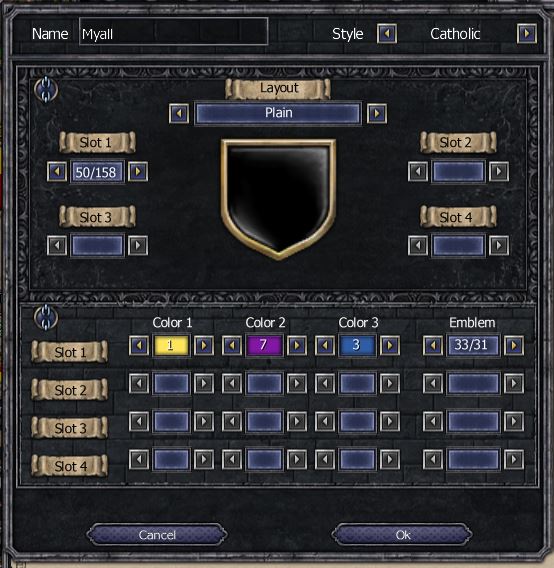
Task: Click the Cancel button
Action: pyautogui.click(x=157, y=534)
